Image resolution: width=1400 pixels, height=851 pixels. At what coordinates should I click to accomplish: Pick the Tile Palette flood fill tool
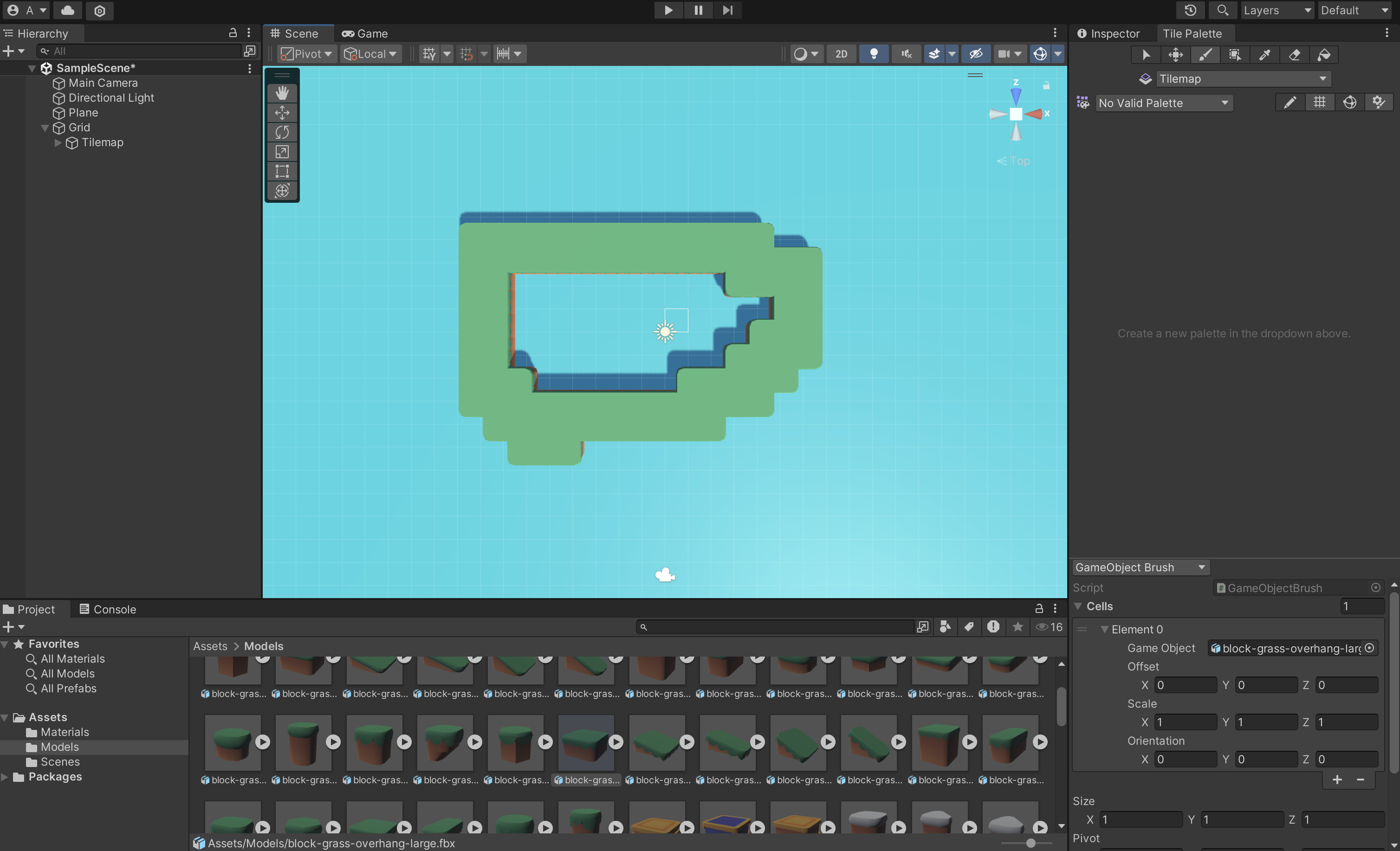1324,55
